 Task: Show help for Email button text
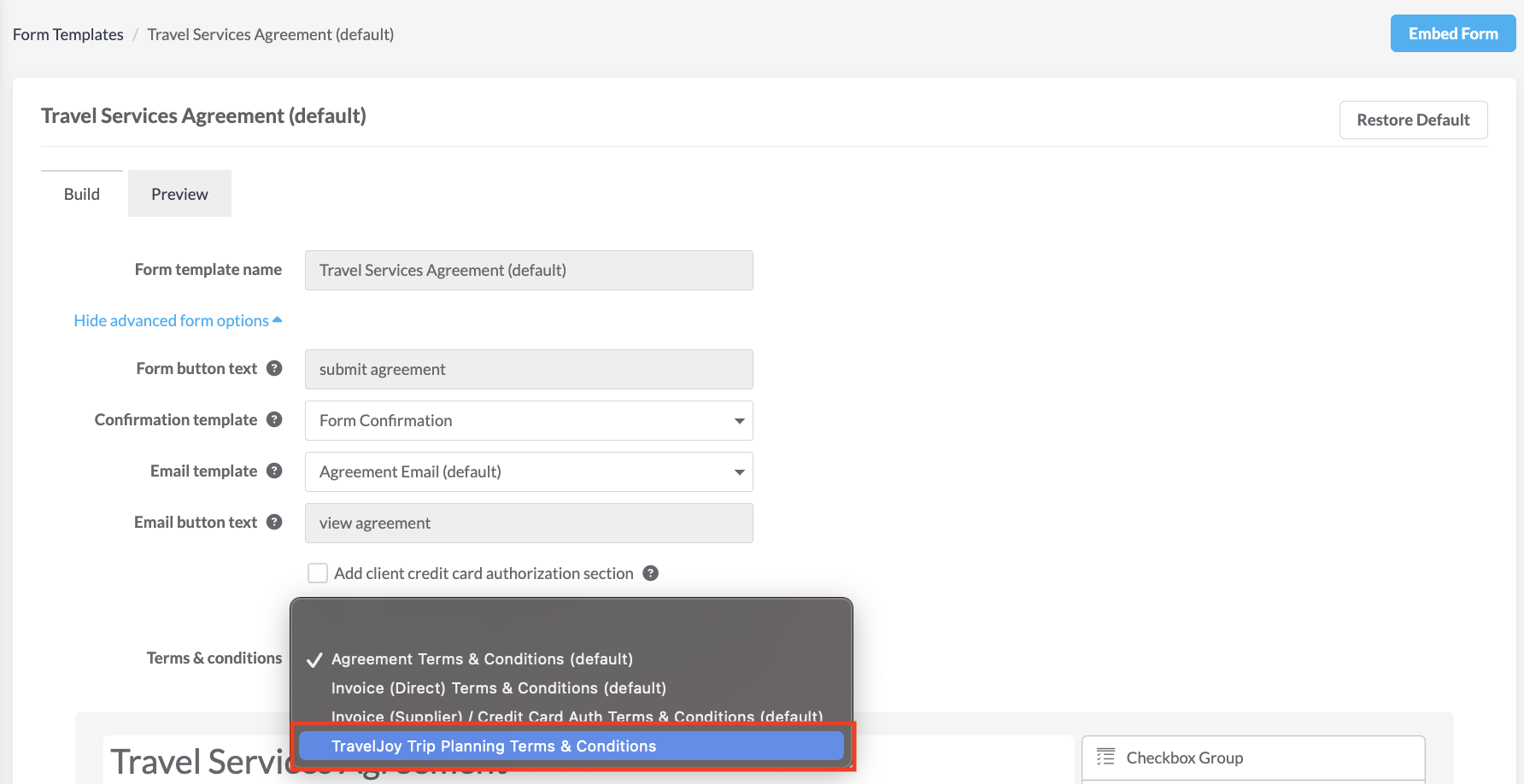tap(274, 522)
